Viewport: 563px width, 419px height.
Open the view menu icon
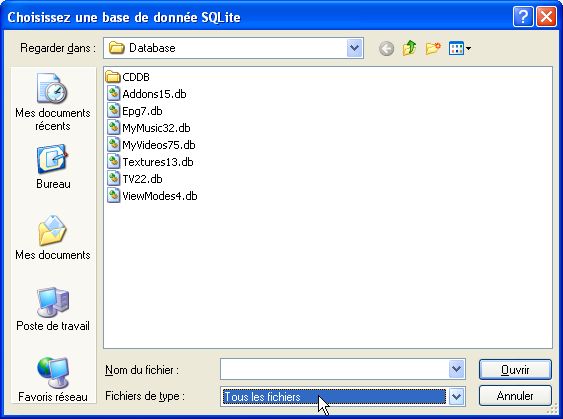[460, 48]
